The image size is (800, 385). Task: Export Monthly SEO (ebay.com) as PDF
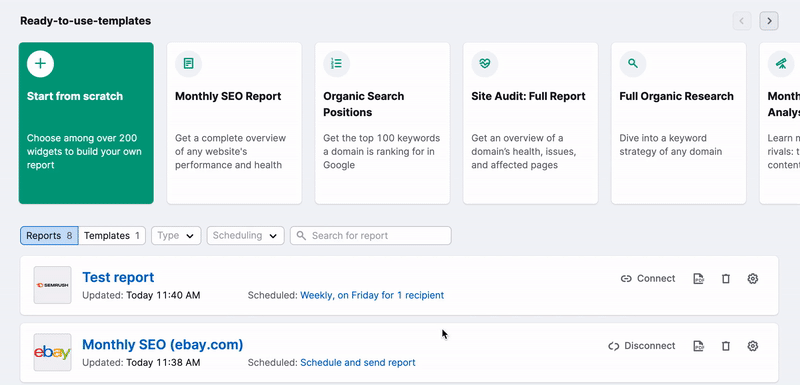click(698, 346)
